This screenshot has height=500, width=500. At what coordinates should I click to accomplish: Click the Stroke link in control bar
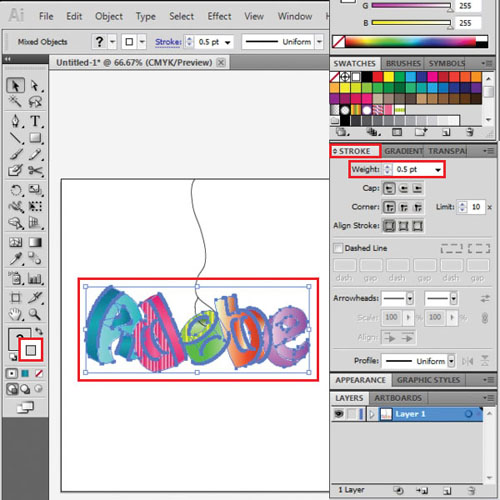tap(168, 42)
